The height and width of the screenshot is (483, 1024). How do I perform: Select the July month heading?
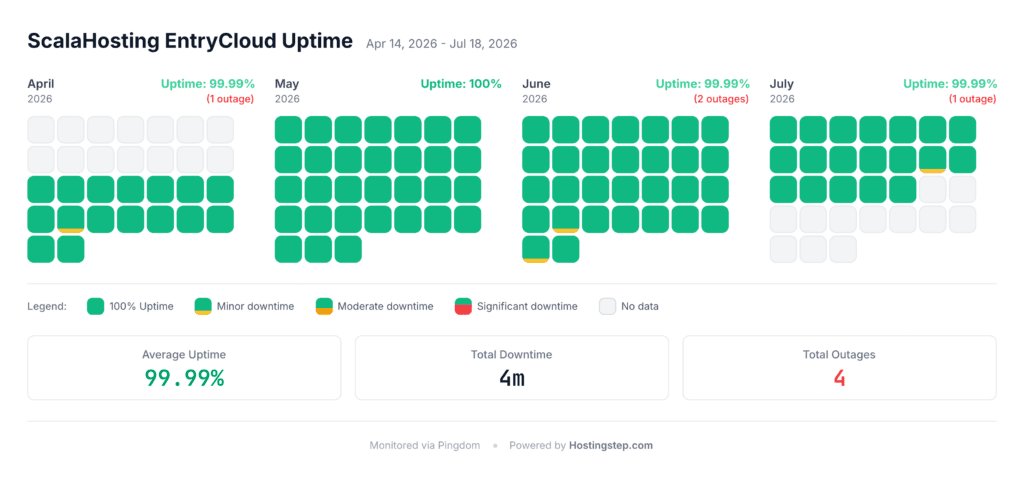782,84
